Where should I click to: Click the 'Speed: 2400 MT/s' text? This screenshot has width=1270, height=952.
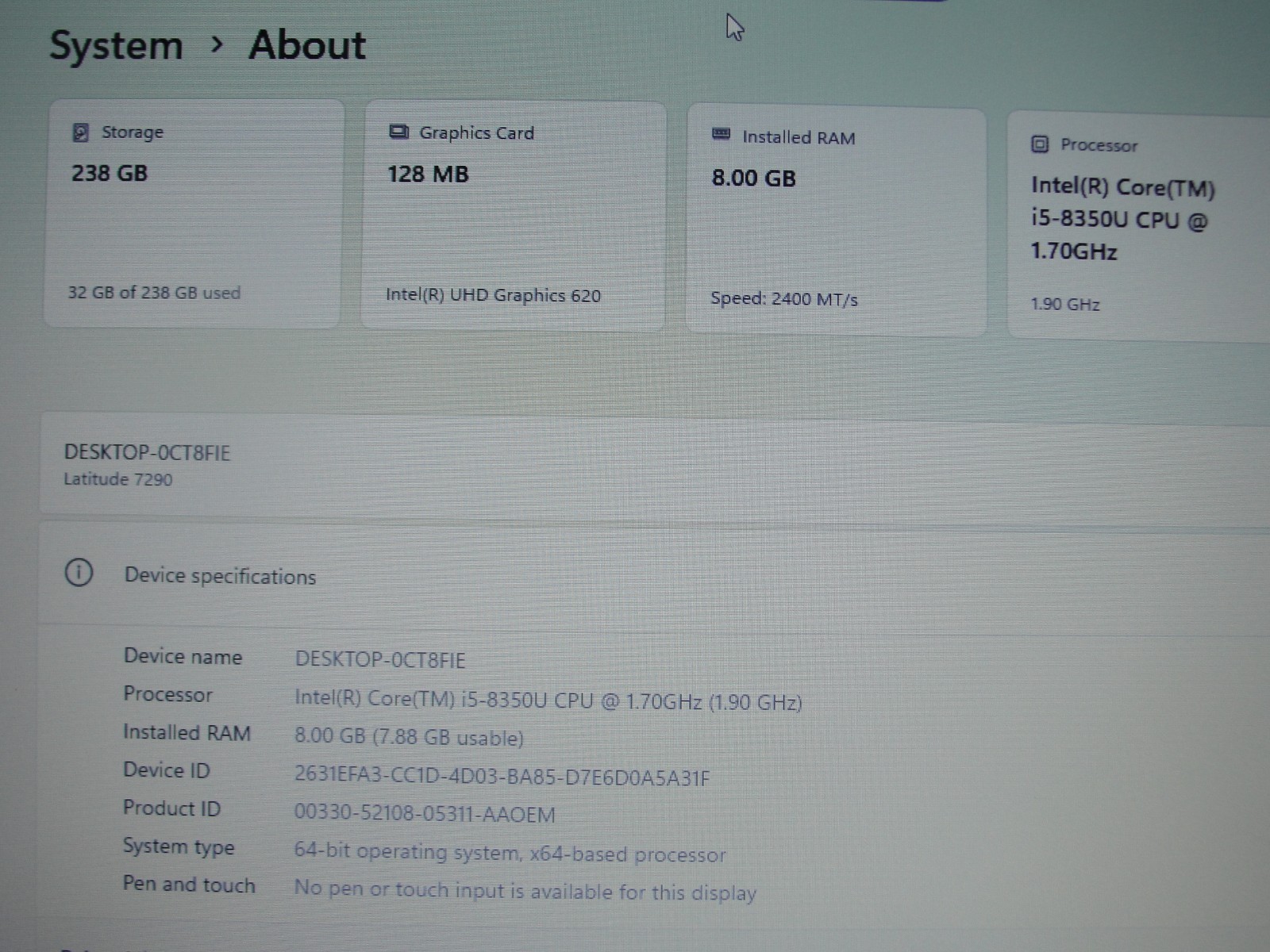pyautogui.click(x=784, y=299)
